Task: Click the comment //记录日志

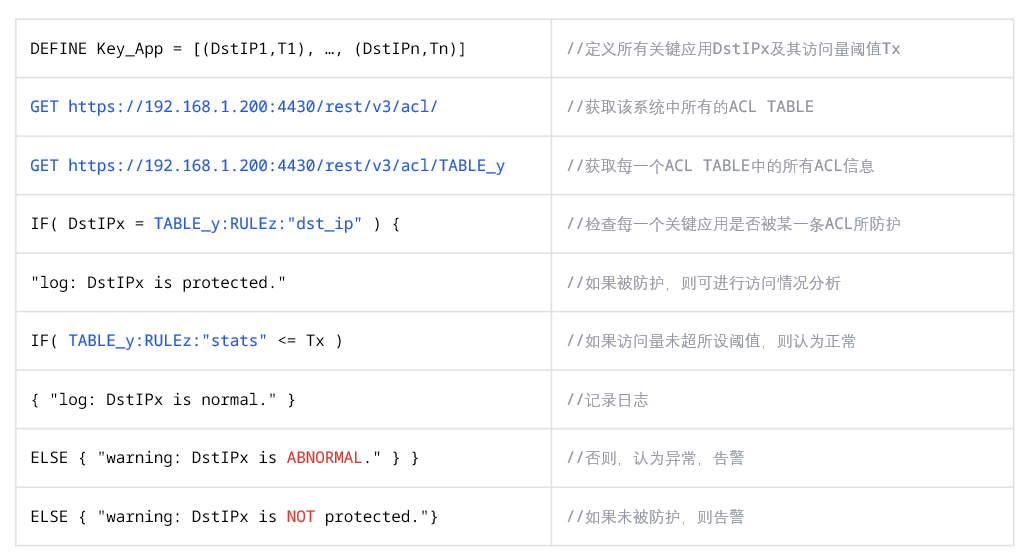Action: point(608,400)
